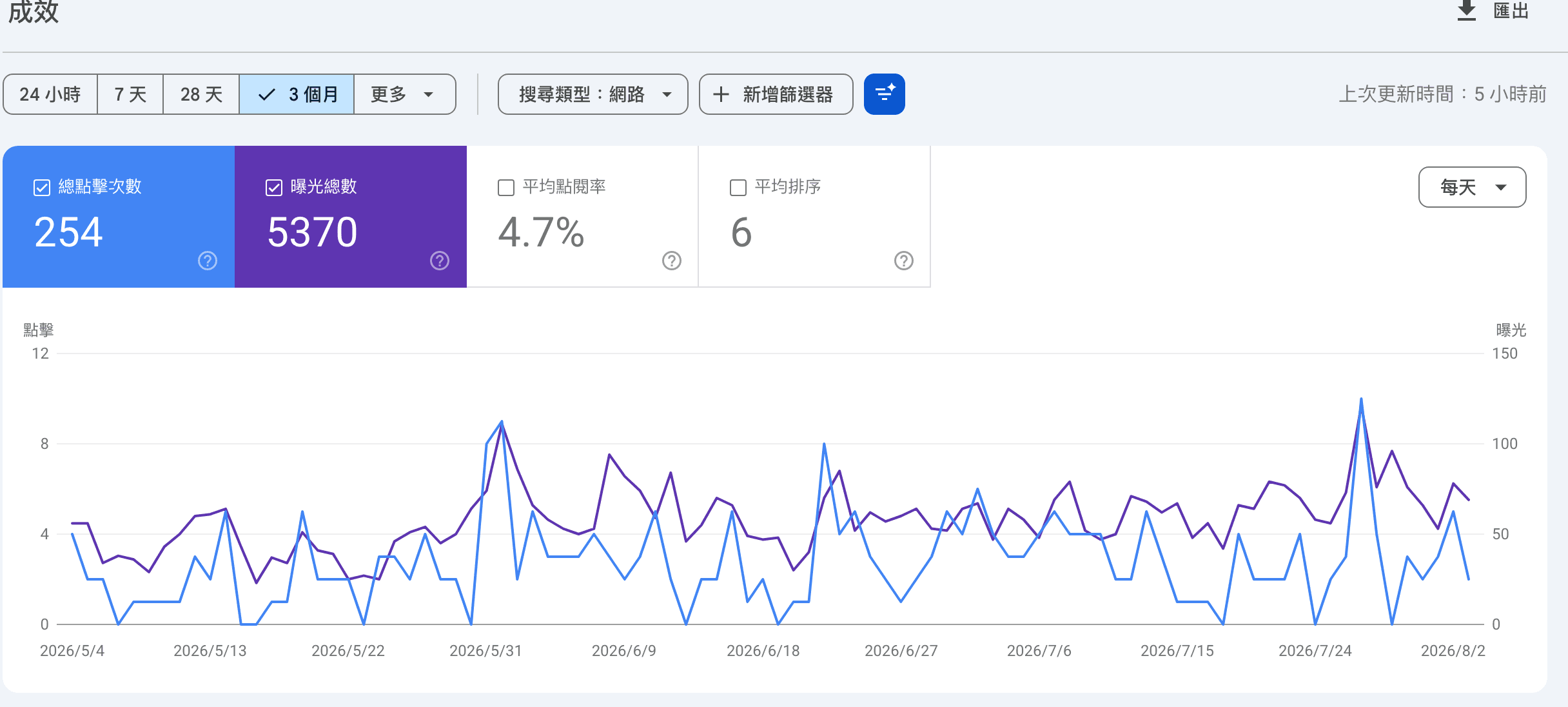Click the 2026/5/31 axis date label
Image resolution: width=1568 pixels, height=707 pixels.
tap(485, 651)
